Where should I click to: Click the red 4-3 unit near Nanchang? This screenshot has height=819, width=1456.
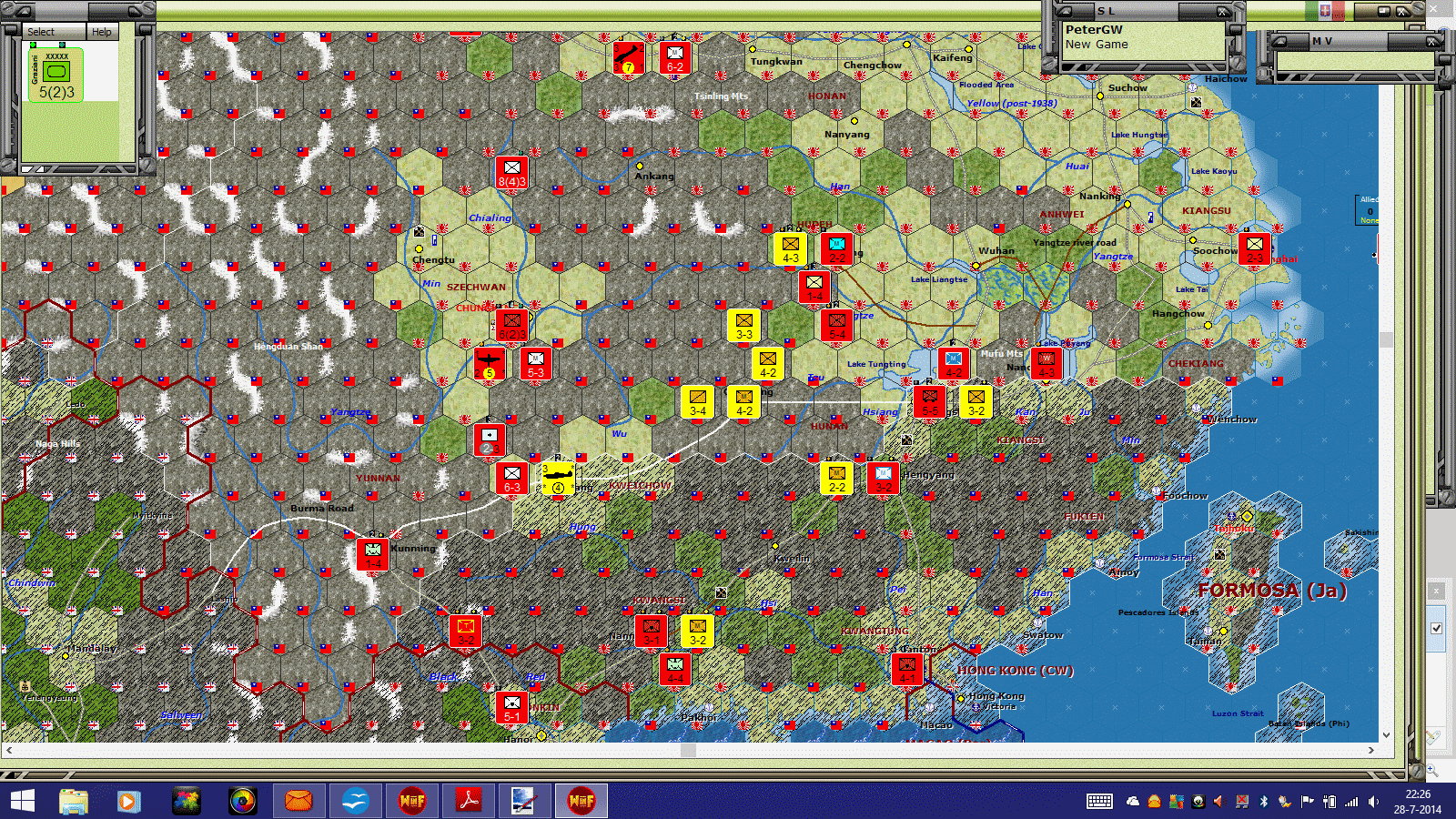(x=1046, y=363)
